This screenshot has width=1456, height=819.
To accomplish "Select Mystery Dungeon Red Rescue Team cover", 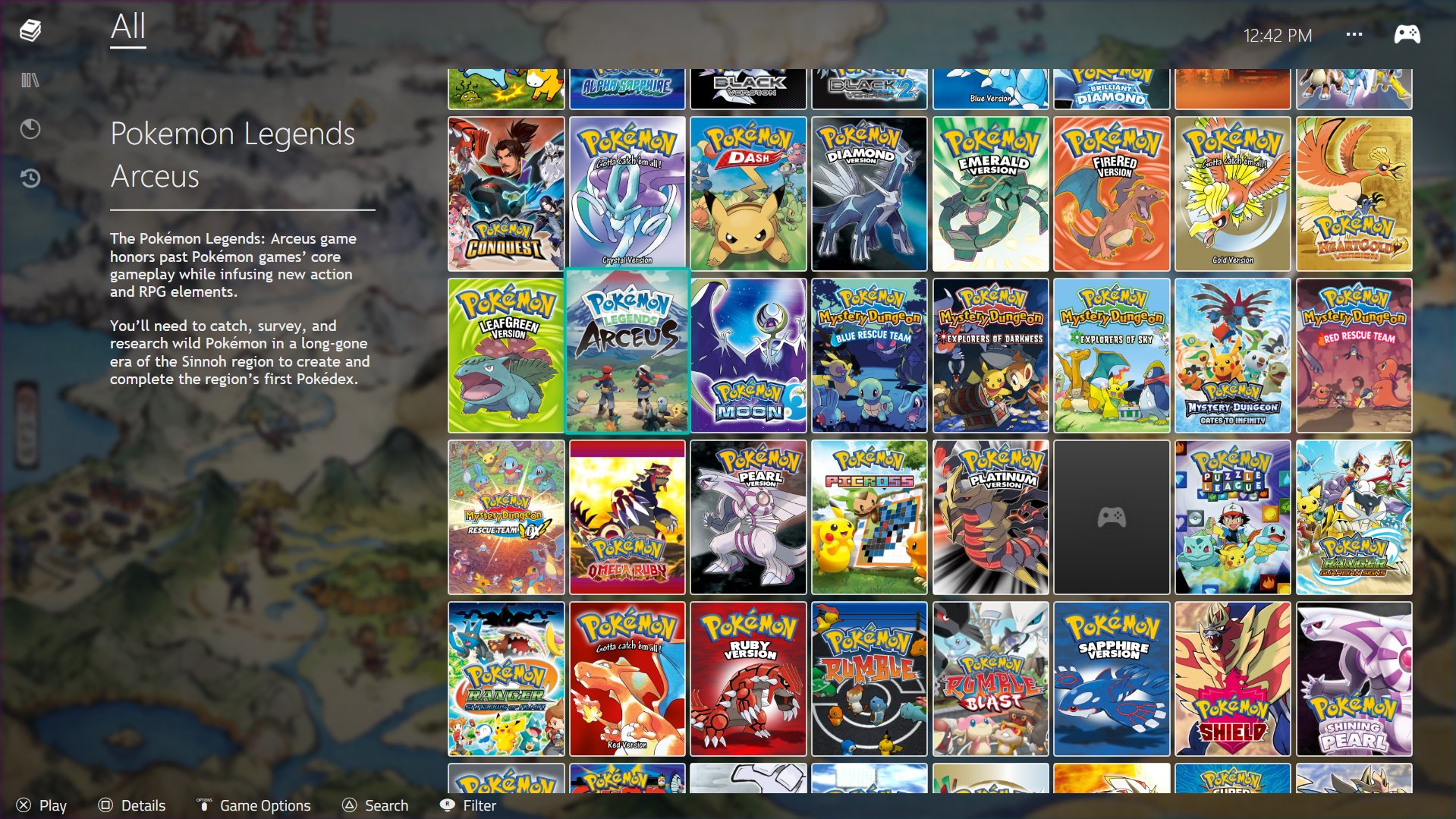I will (1354, 355).
